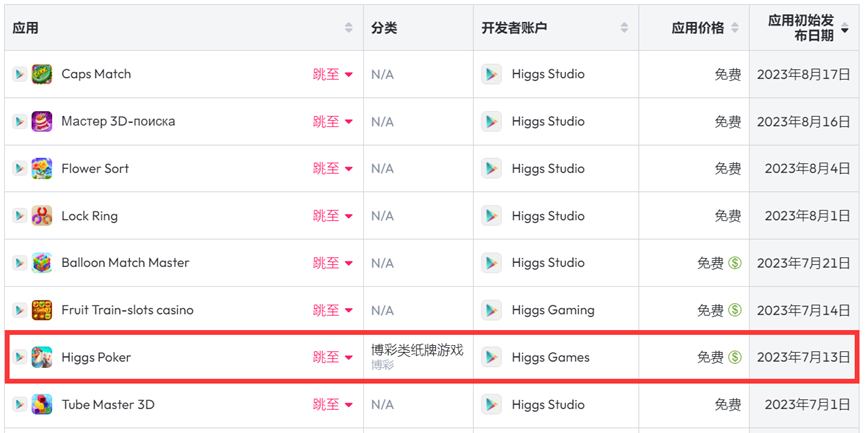Click the date 2023年8月1日
This screenshot has width=865, height=433.
pyautogui.click(x=808, y=216)
